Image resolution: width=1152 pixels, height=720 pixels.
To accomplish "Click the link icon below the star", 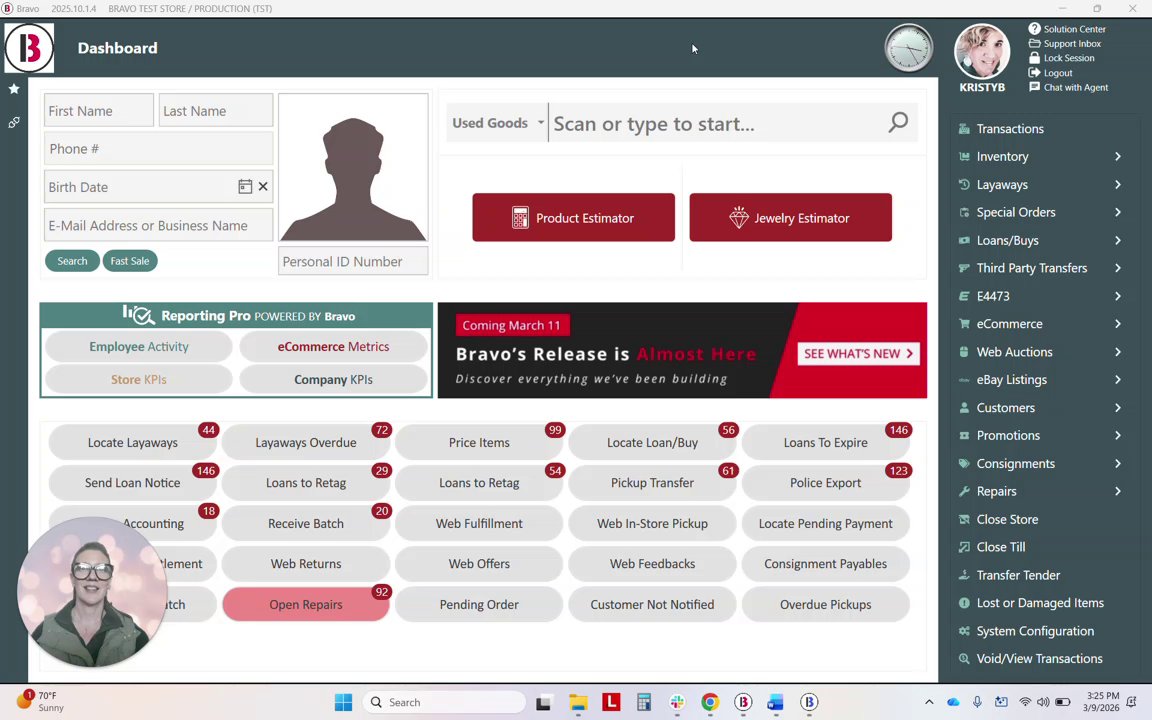I will click(14, 123).
